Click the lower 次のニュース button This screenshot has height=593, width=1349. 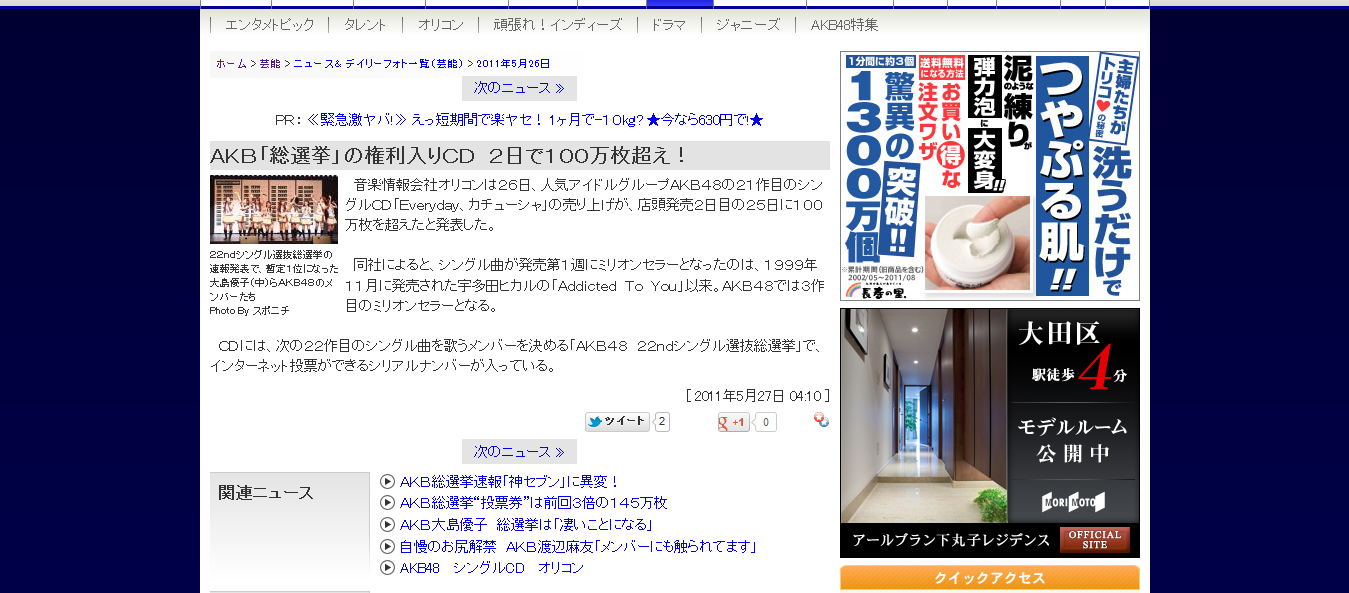519,451
